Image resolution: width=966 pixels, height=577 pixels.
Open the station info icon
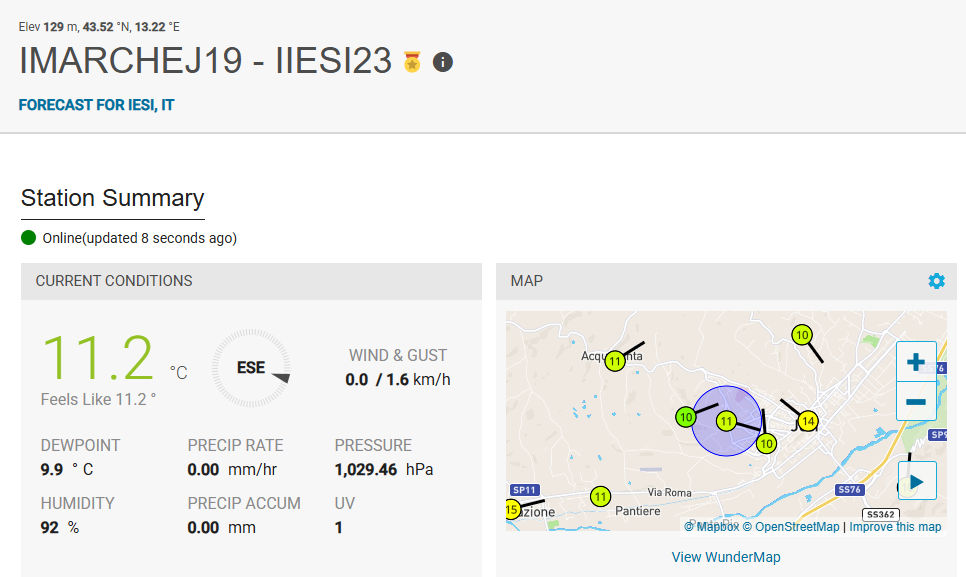coord(442,62)
